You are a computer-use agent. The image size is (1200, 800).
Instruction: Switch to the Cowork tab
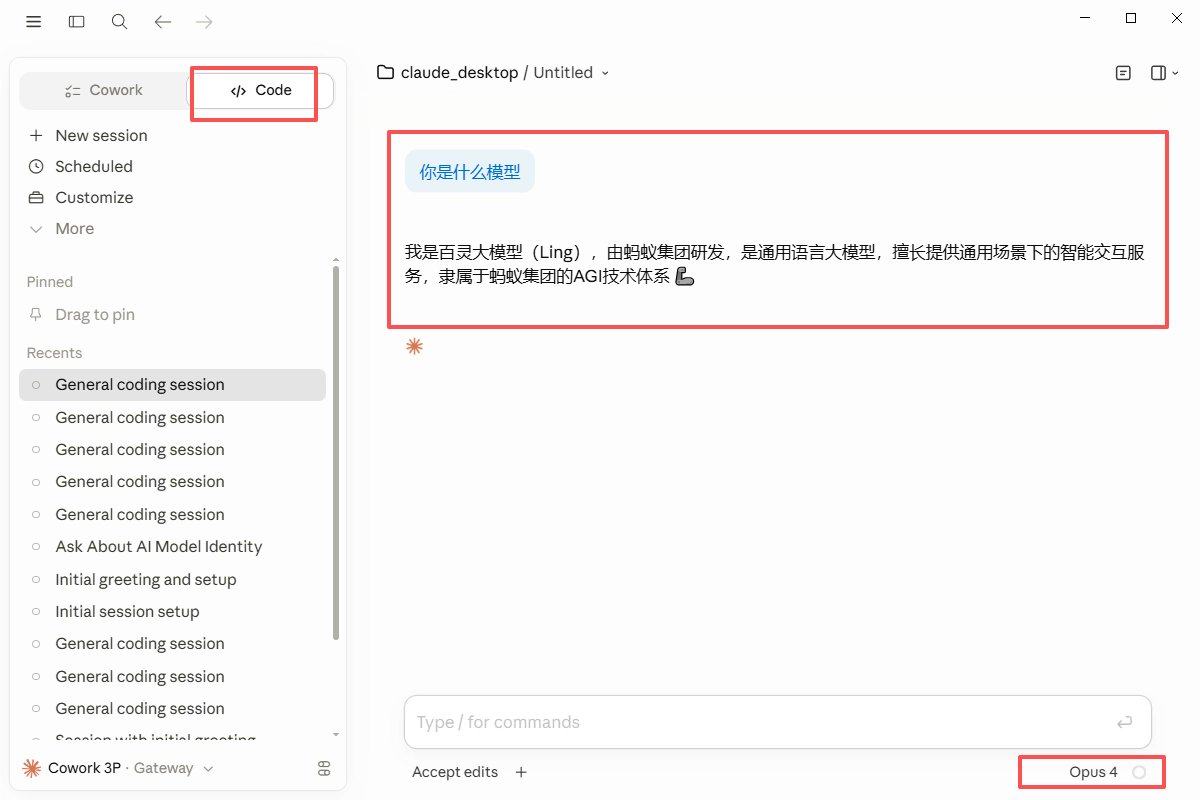104,90
